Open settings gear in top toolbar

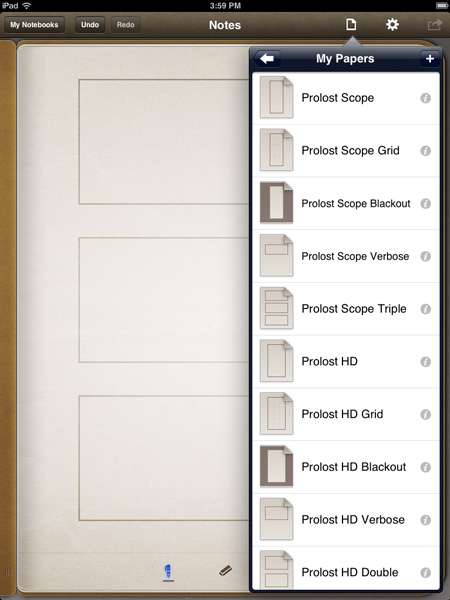click(392, 24)
